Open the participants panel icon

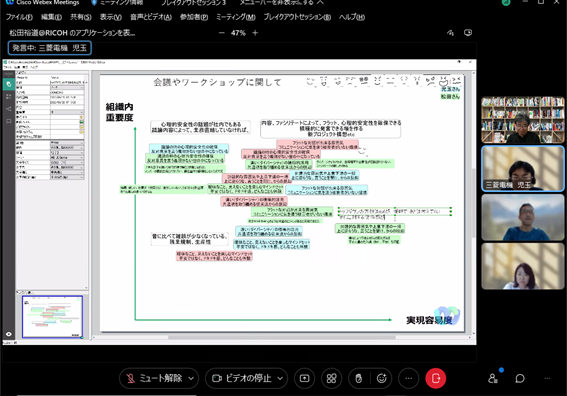(493, 378)
